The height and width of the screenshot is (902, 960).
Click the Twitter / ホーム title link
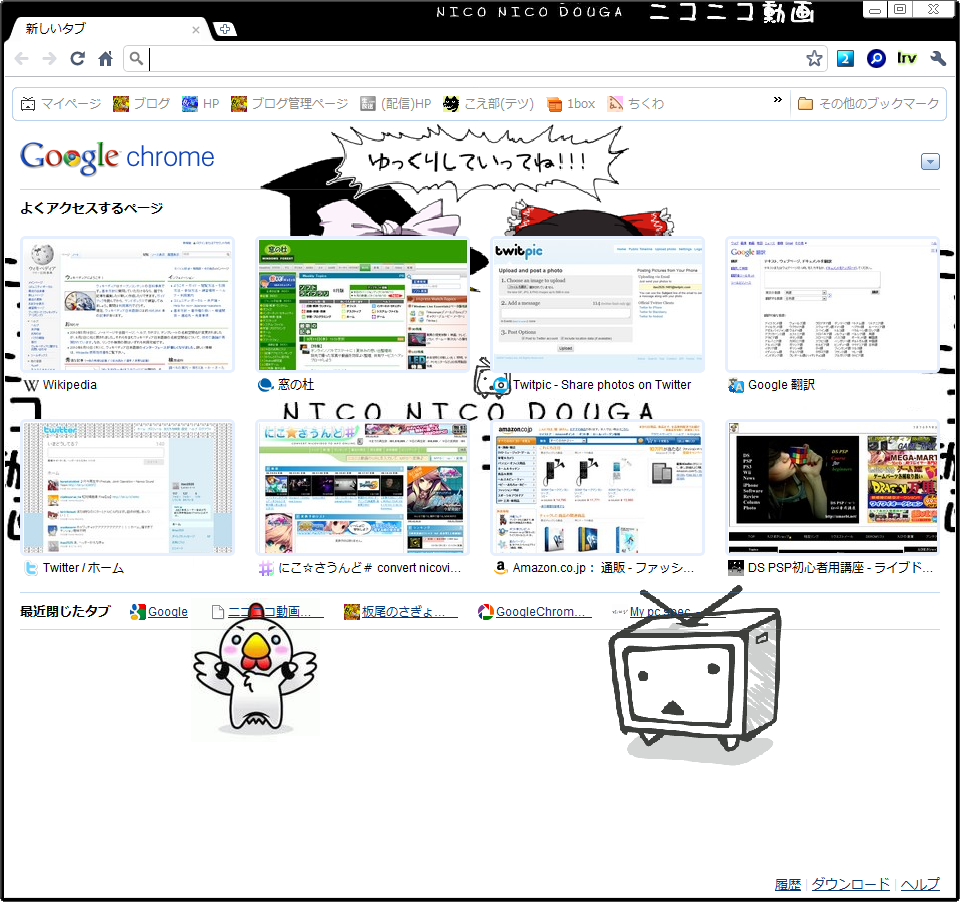pyautogui.click(x=83, y=568)
